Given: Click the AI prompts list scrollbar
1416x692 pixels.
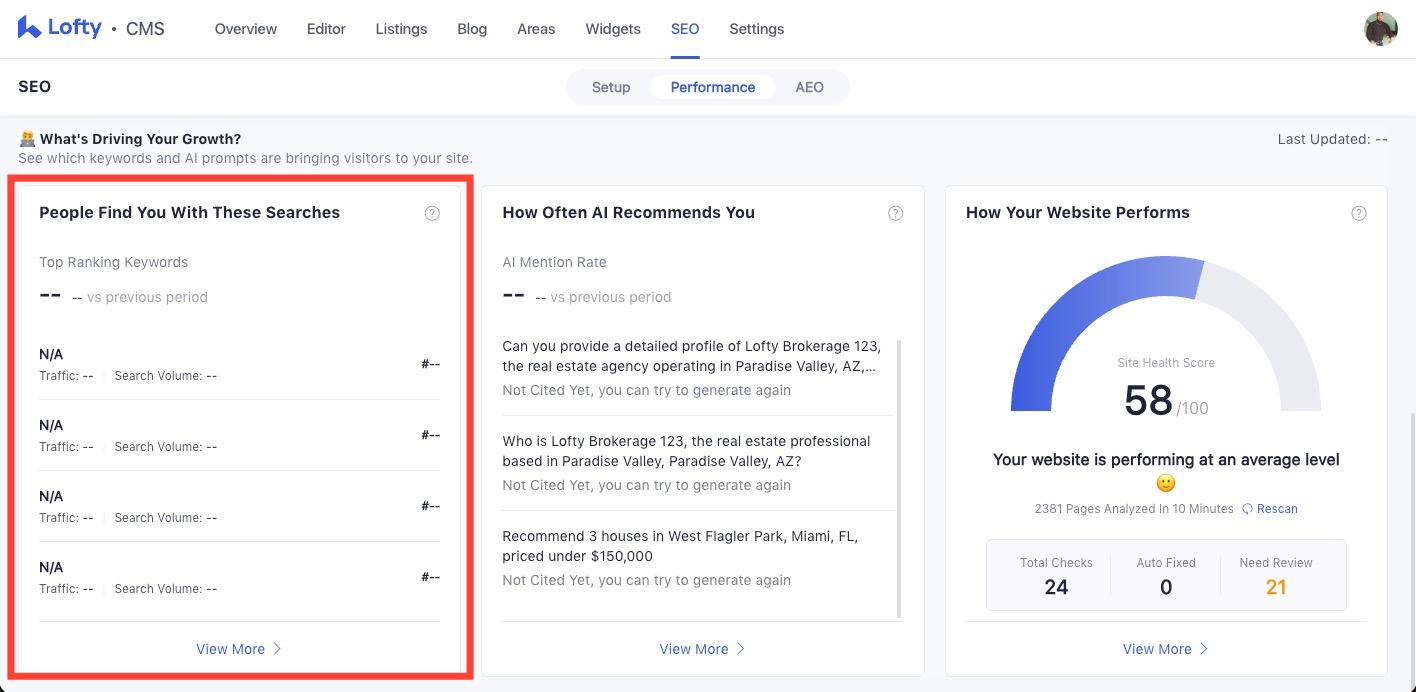Looking at the screenshot, I should (899, 478).
